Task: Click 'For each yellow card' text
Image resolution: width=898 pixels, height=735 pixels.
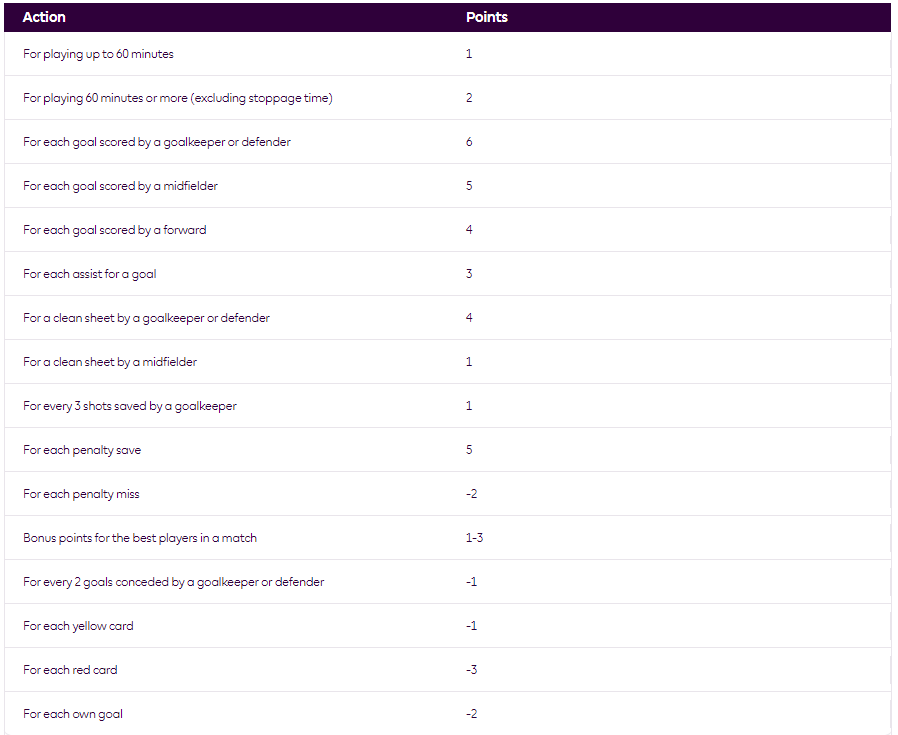Action: pyautogui.click(x=78, y=626)
